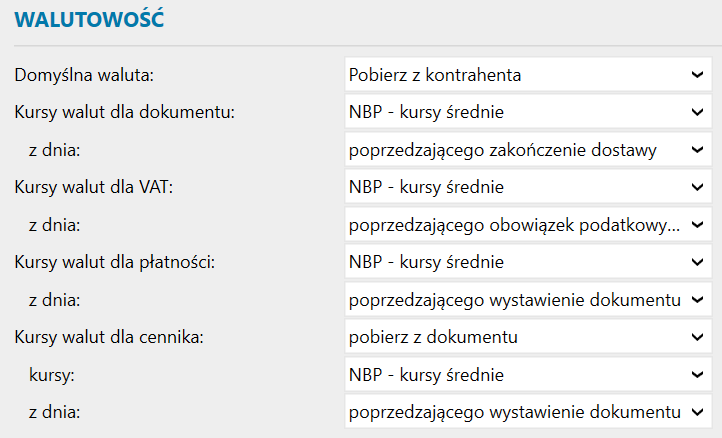Viewport: 722px width, 438px height.
Task: Click "z dnia:" label below VAT rates
Action: (x=54, y=225)
